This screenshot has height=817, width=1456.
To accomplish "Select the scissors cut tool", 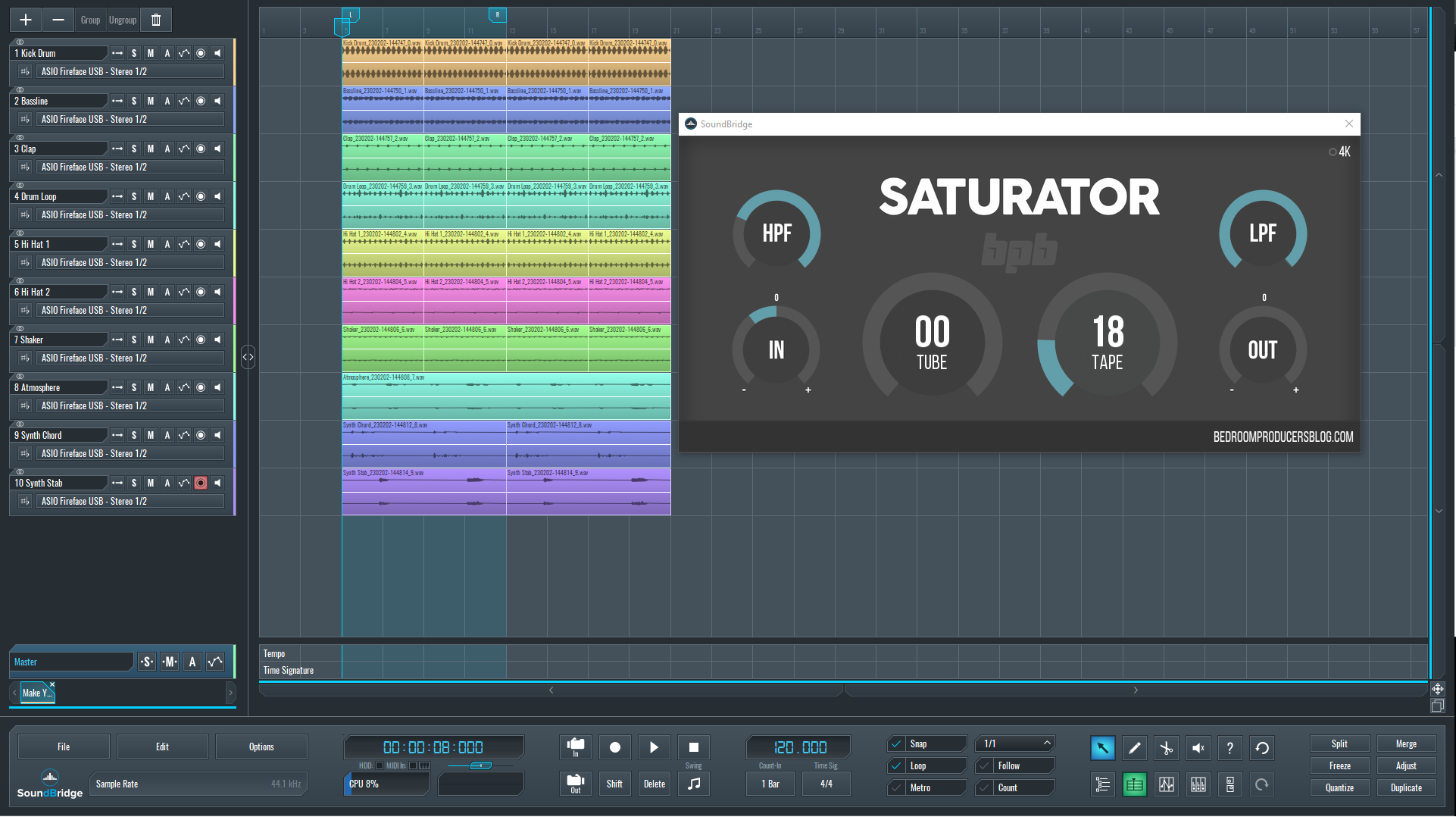I will pos(1167,748).
